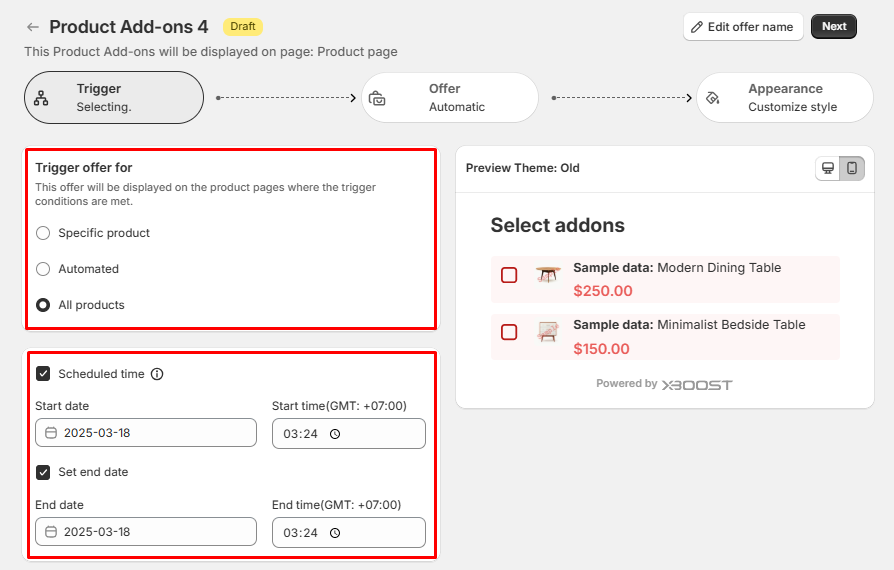Choose the All products radio button

pyautogui.click(x=43, y=305)
